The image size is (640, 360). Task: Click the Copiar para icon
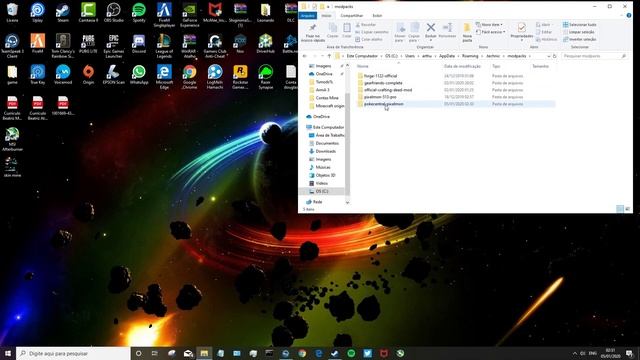click(x=414, y=28)
